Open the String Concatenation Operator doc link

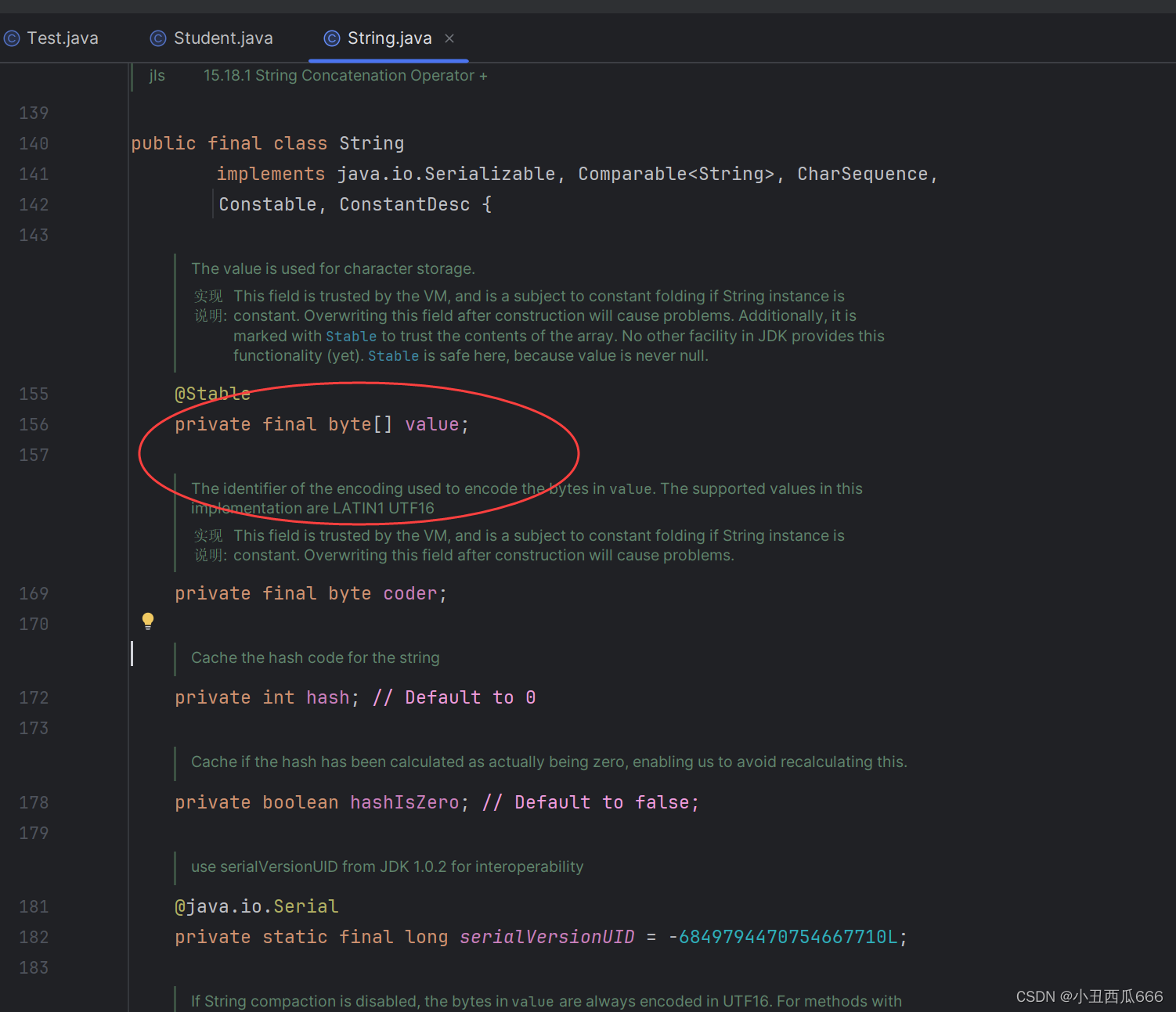(x=345, y=76)
